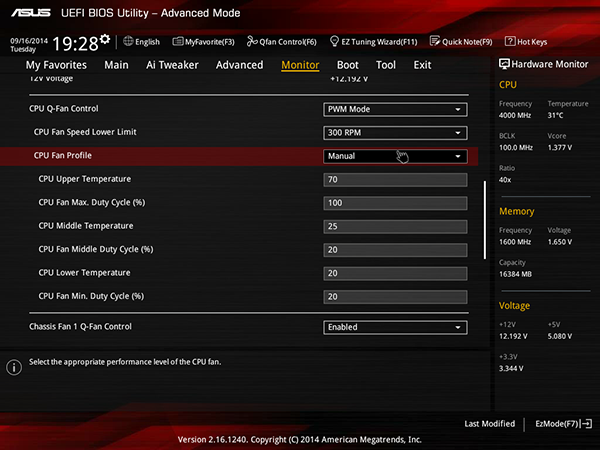Select the Monitor tab
The image size is (600, 450).
point(300,65)
